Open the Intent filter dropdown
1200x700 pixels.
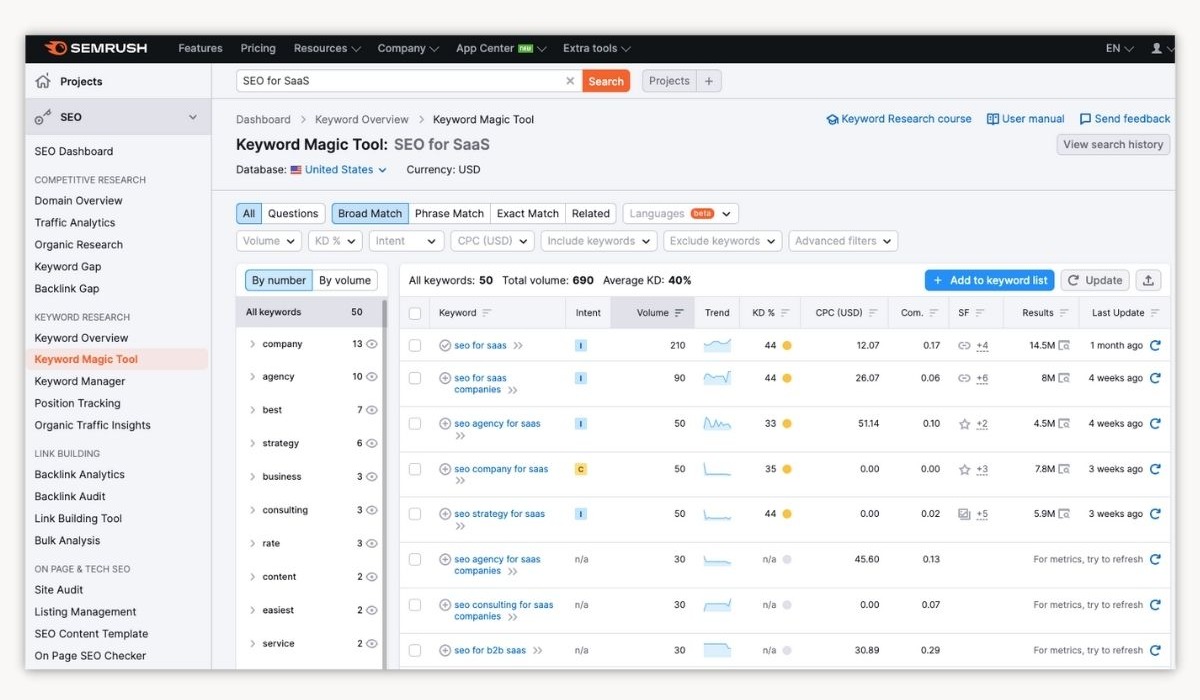click(x=406, y=241)
